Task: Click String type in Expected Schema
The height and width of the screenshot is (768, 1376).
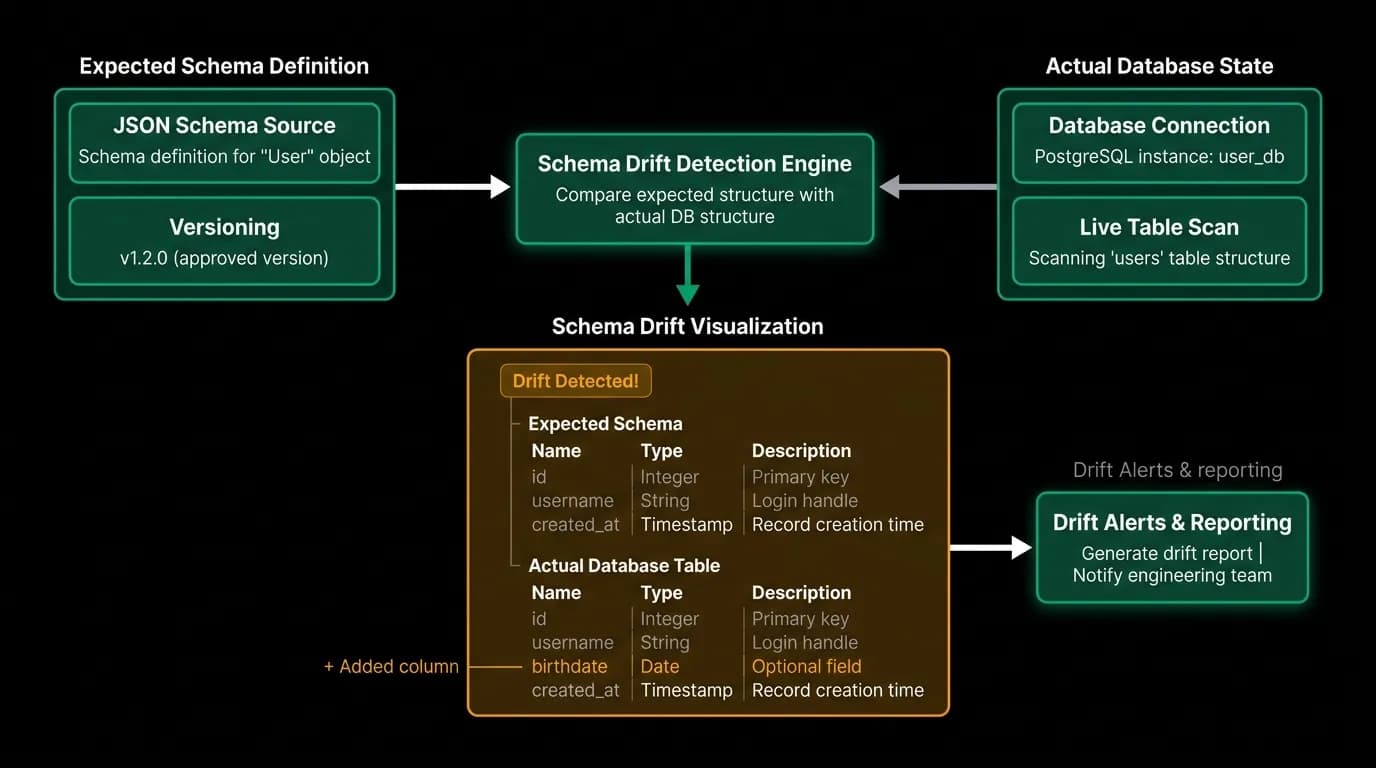Action: 665,500
